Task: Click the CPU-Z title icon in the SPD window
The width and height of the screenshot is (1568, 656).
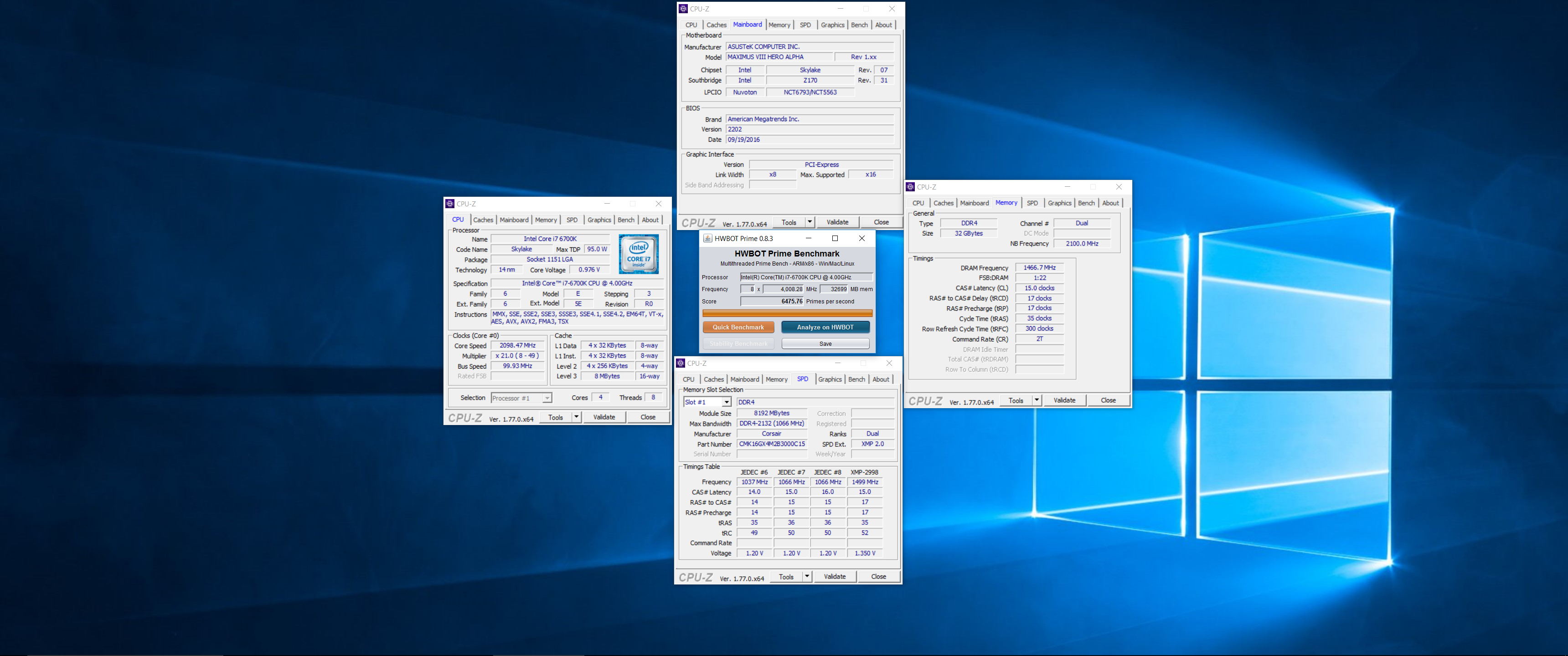Action: click(x=681, y=363)
